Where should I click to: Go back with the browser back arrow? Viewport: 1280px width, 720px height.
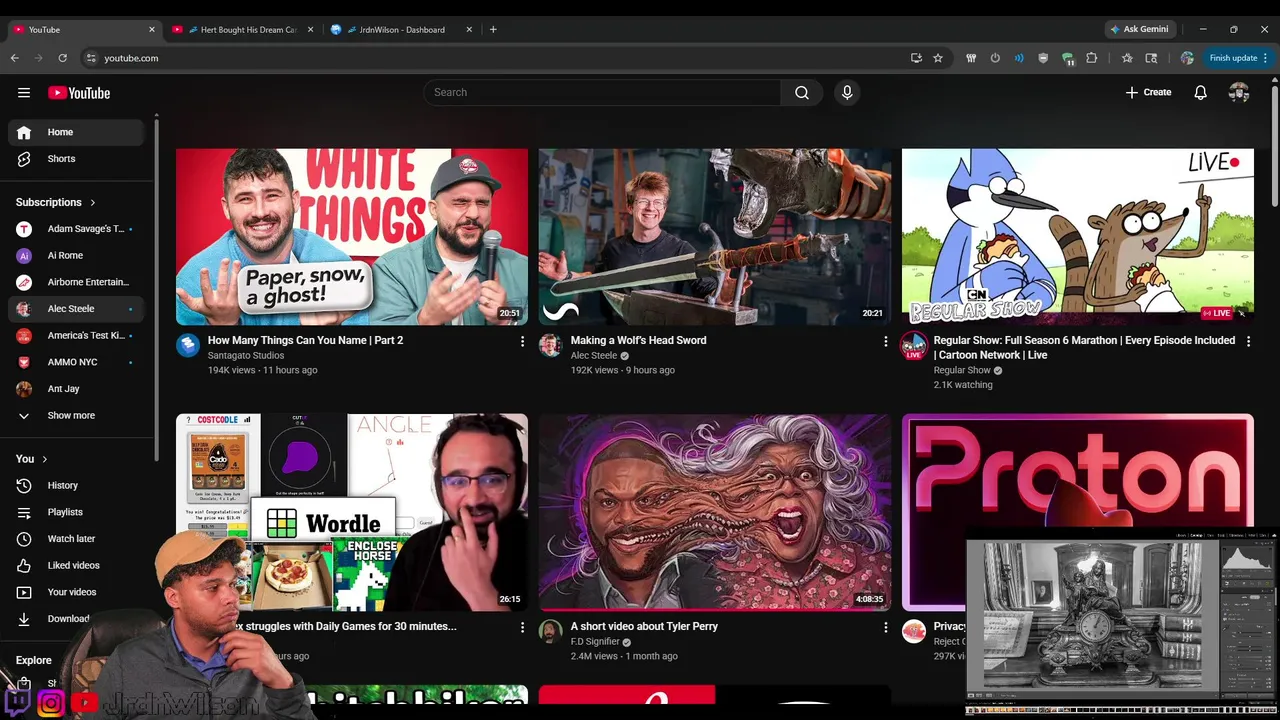coord(15,58)
